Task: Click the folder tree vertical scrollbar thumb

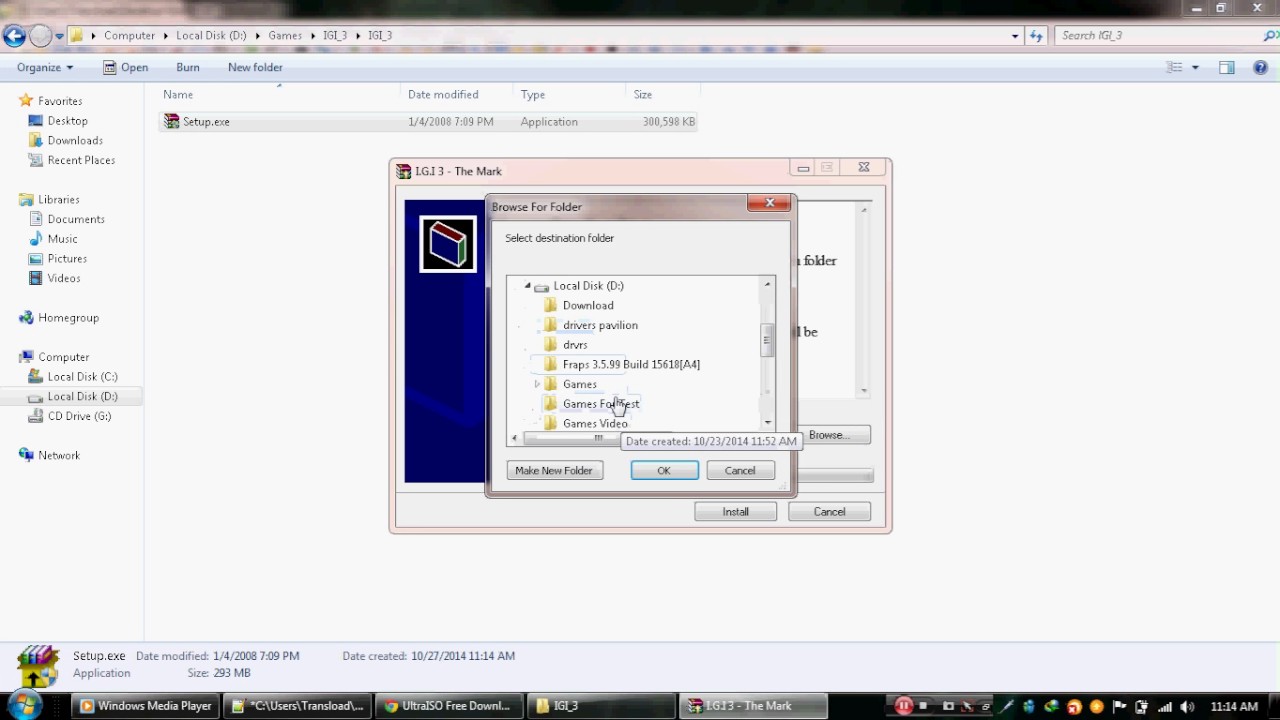Action: click(767, 340)
